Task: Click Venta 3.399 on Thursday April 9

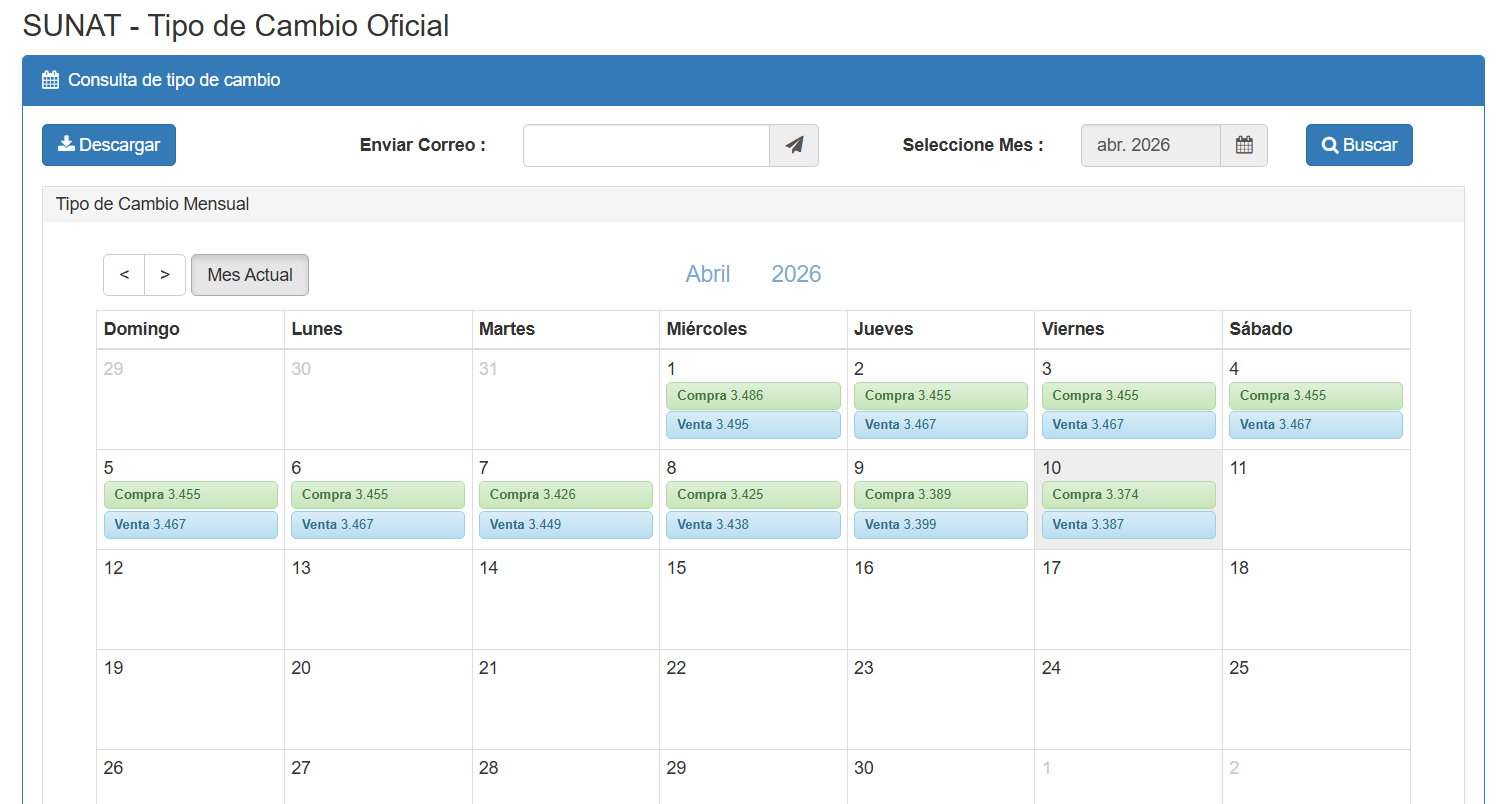Action: pyautogui.click(x=940, y=525)
